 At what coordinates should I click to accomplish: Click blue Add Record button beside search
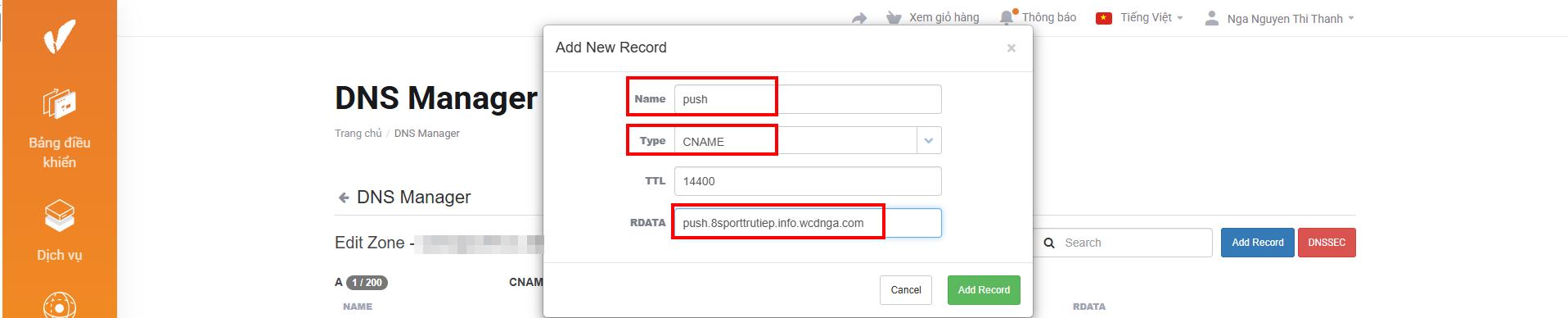point(1258,243)
